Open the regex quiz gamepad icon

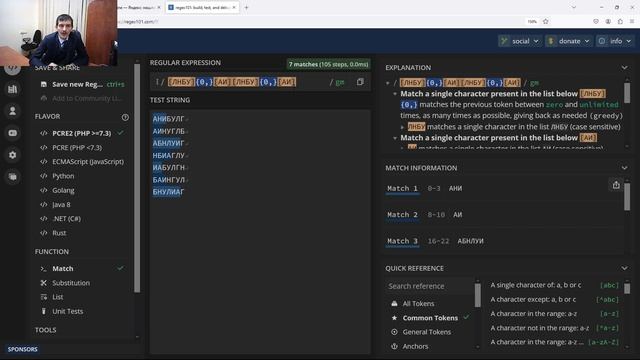[13, 133]
